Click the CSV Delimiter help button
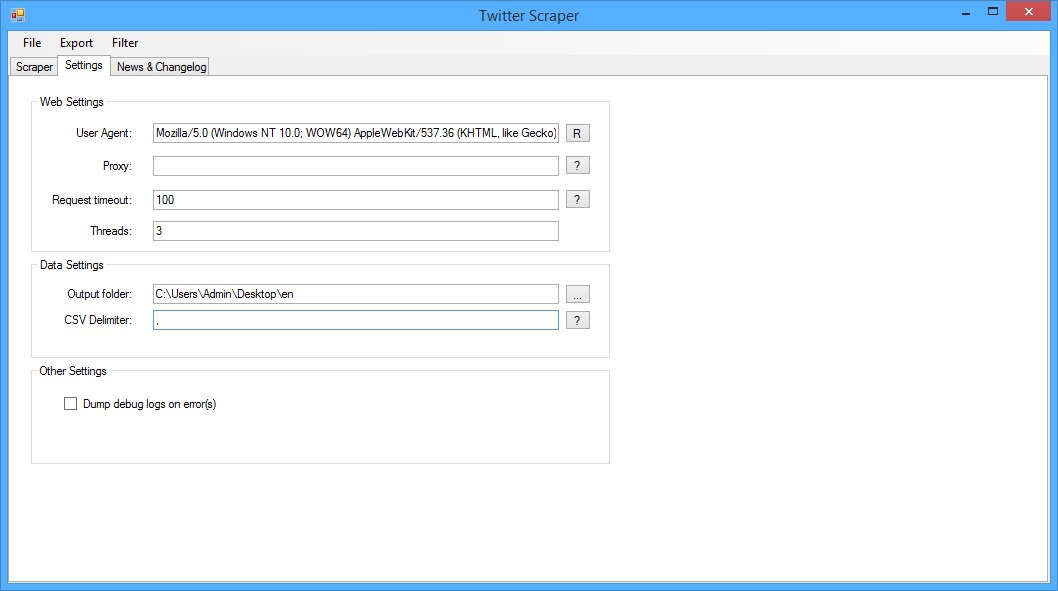Image resolution: width=1058 pixels, height=591 pixels. coord(577,320)
